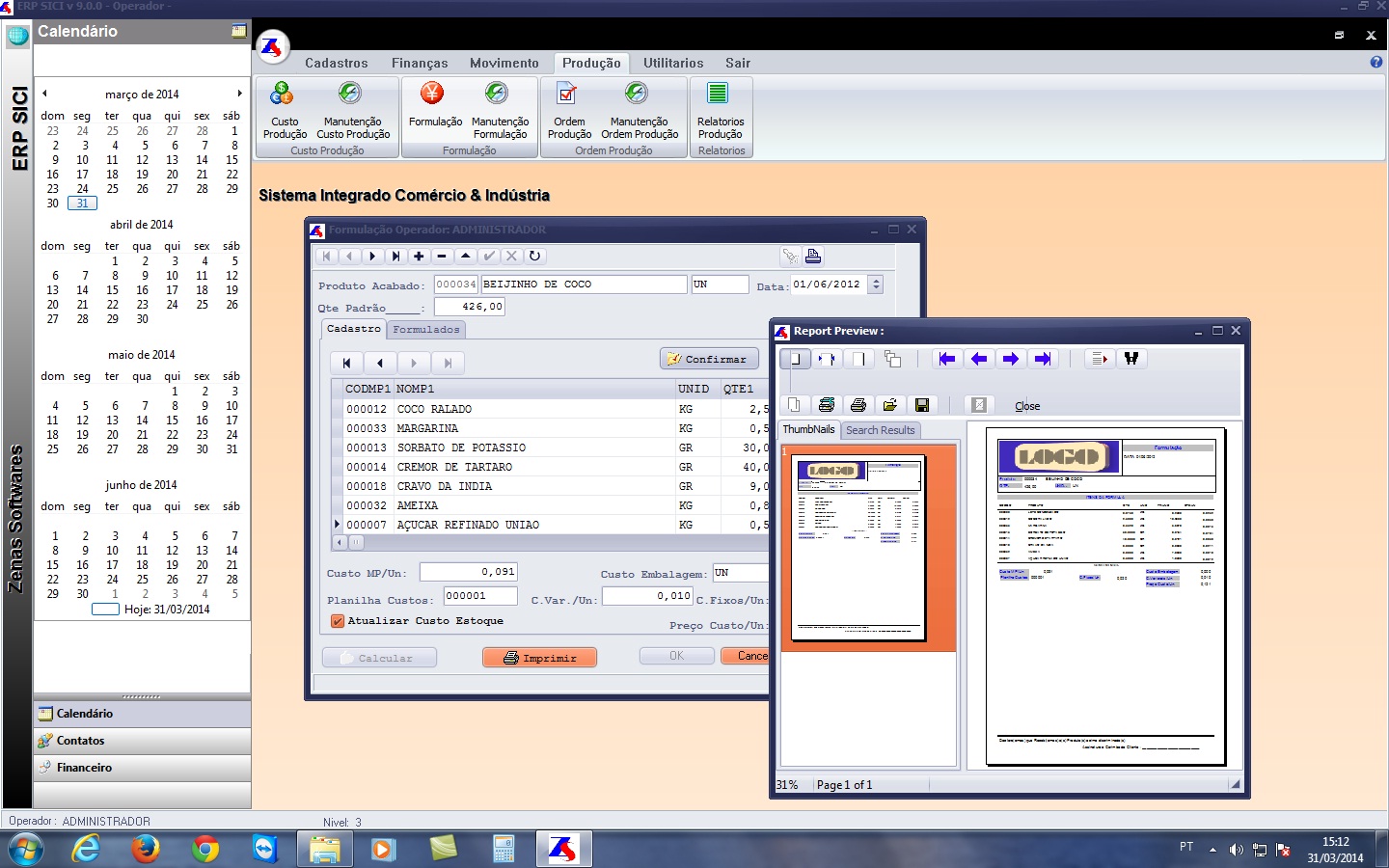Switch to the Formulados tab

coord(426,330)
